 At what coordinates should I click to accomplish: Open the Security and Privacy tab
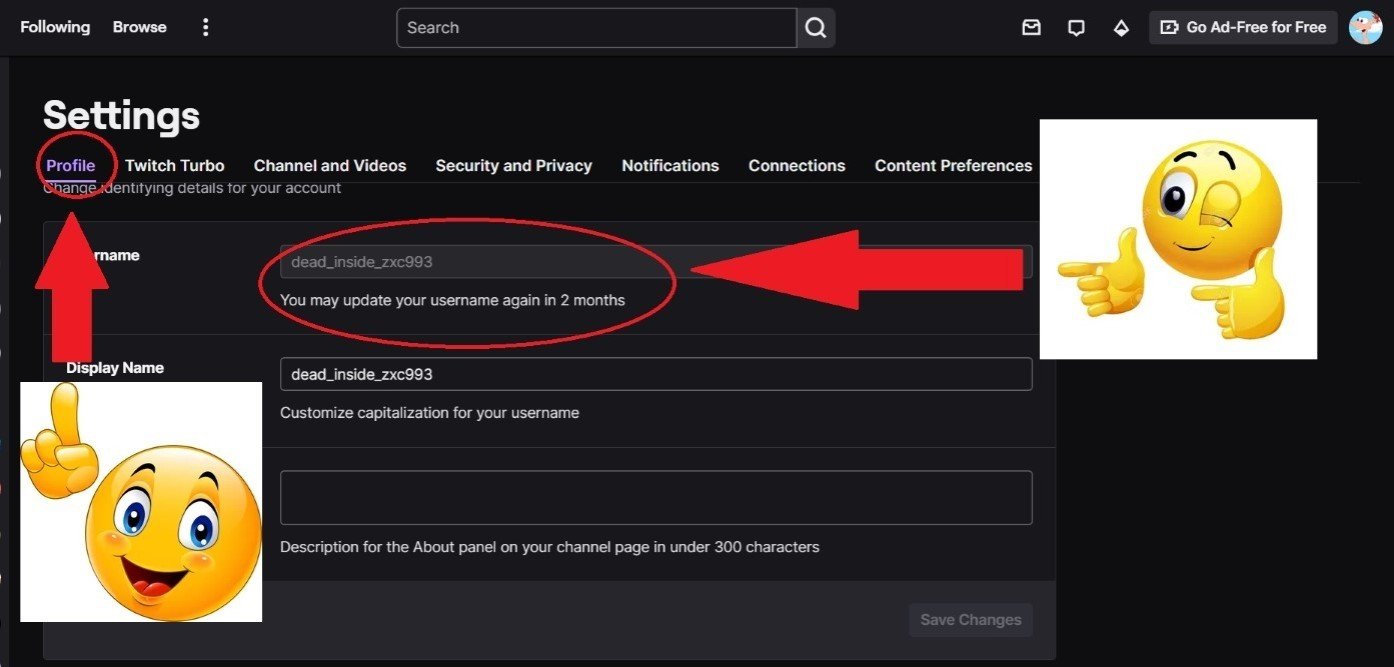tap(514, 166)
